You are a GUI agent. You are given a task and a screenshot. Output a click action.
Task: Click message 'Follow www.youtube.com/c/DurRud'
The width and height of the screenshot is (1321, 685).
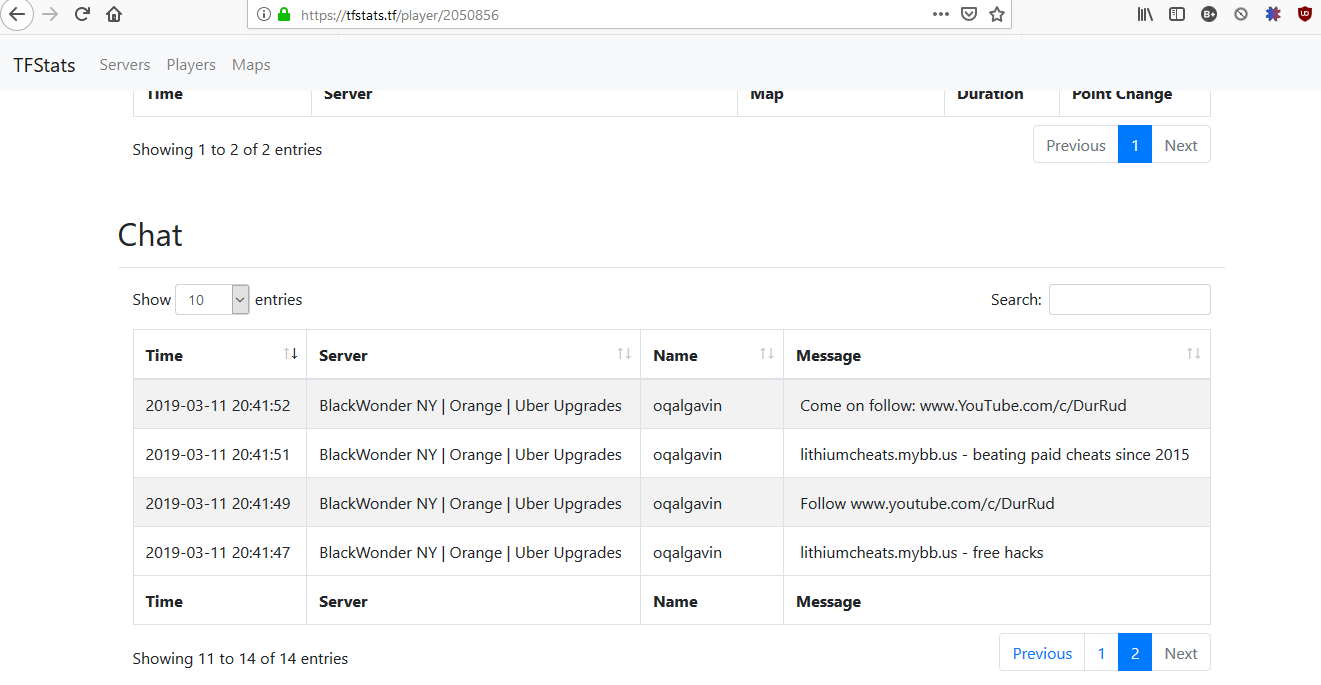coord(927,503)
